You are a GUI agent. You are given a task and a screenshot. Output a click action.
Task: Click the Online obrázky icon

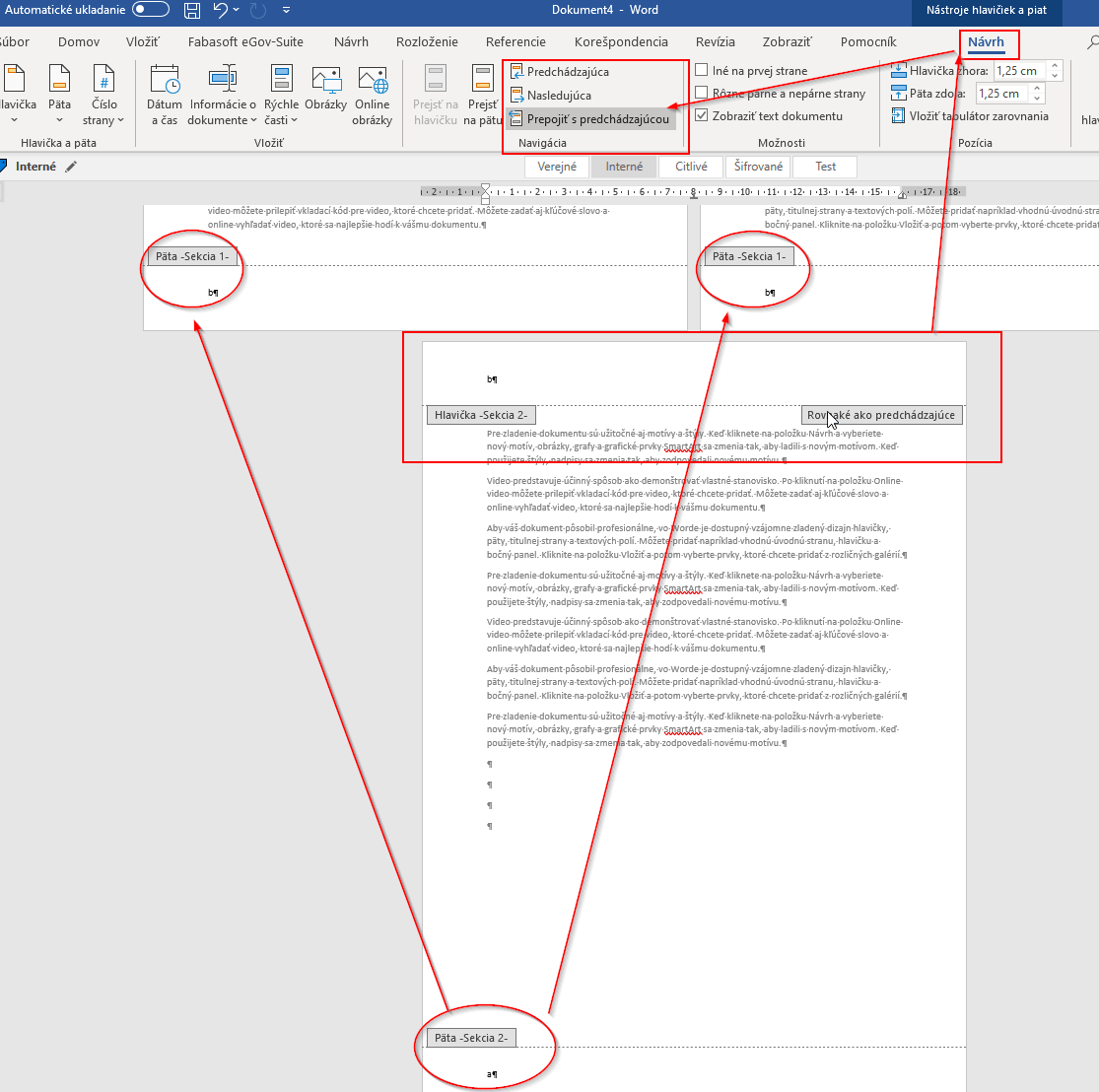(x=373, y=95)
